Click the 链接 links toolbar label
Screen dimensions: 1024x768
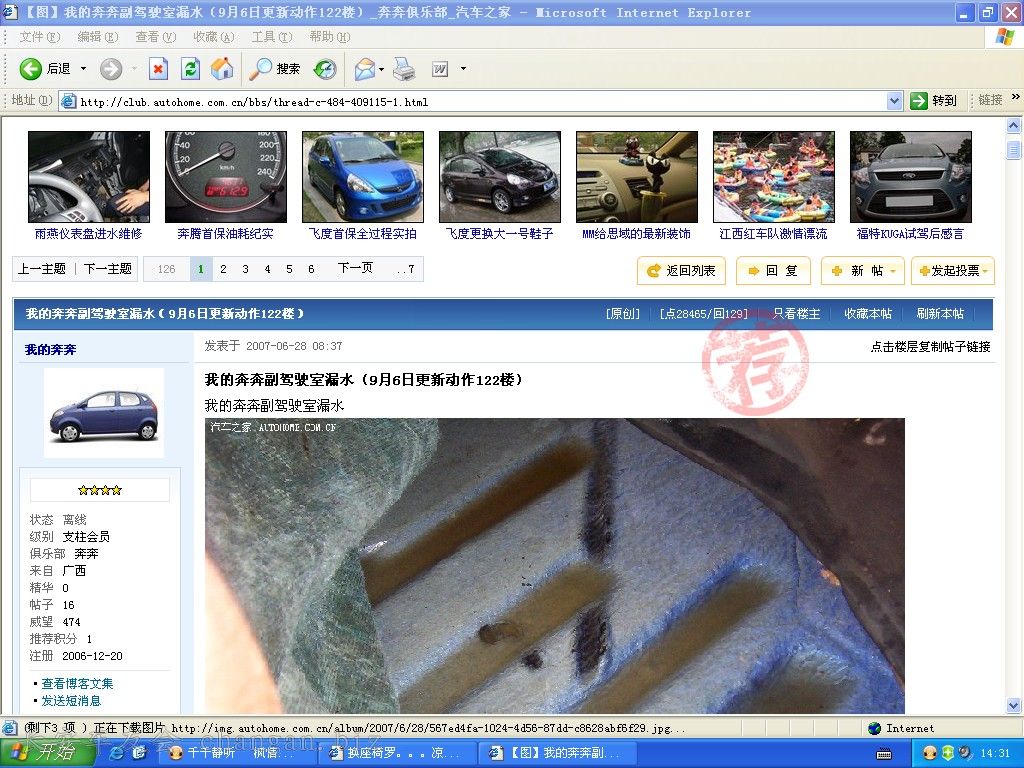990,101
